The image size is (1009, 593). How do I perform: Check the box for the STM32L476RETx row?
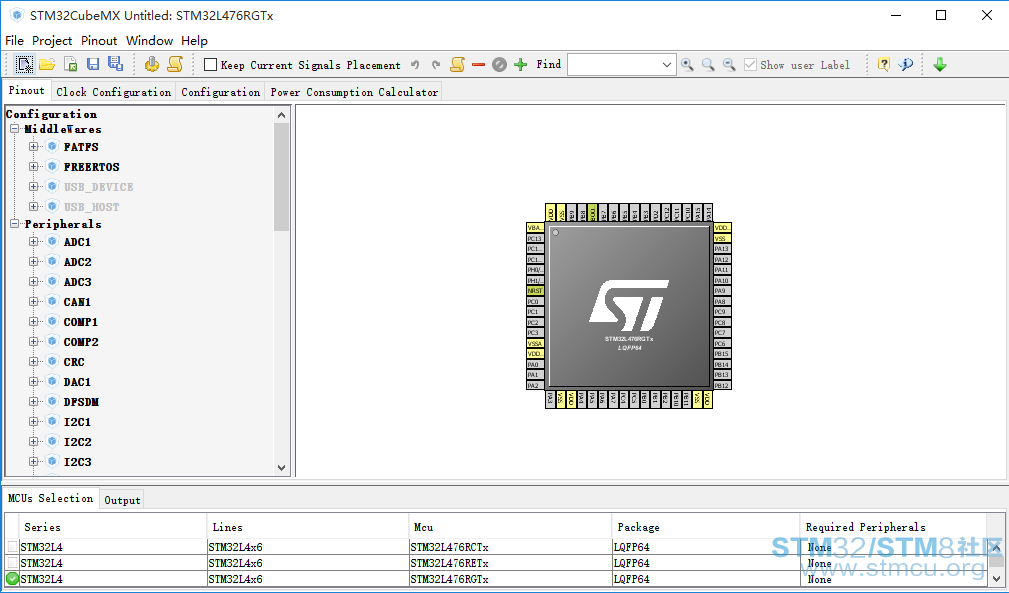pyautogui.click(x=12, y=563)
